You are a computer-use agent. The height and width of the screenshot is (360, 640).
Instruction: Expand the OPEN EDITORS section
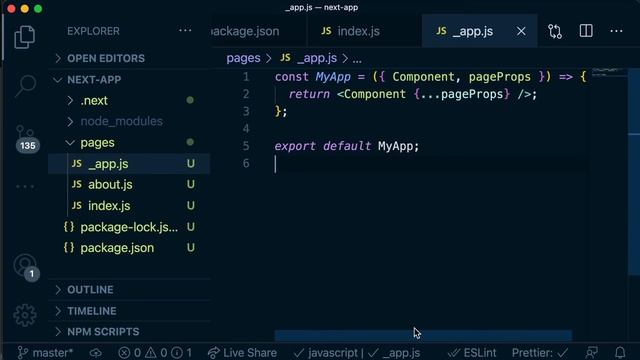pyautogui.click(x=129, y=58)
